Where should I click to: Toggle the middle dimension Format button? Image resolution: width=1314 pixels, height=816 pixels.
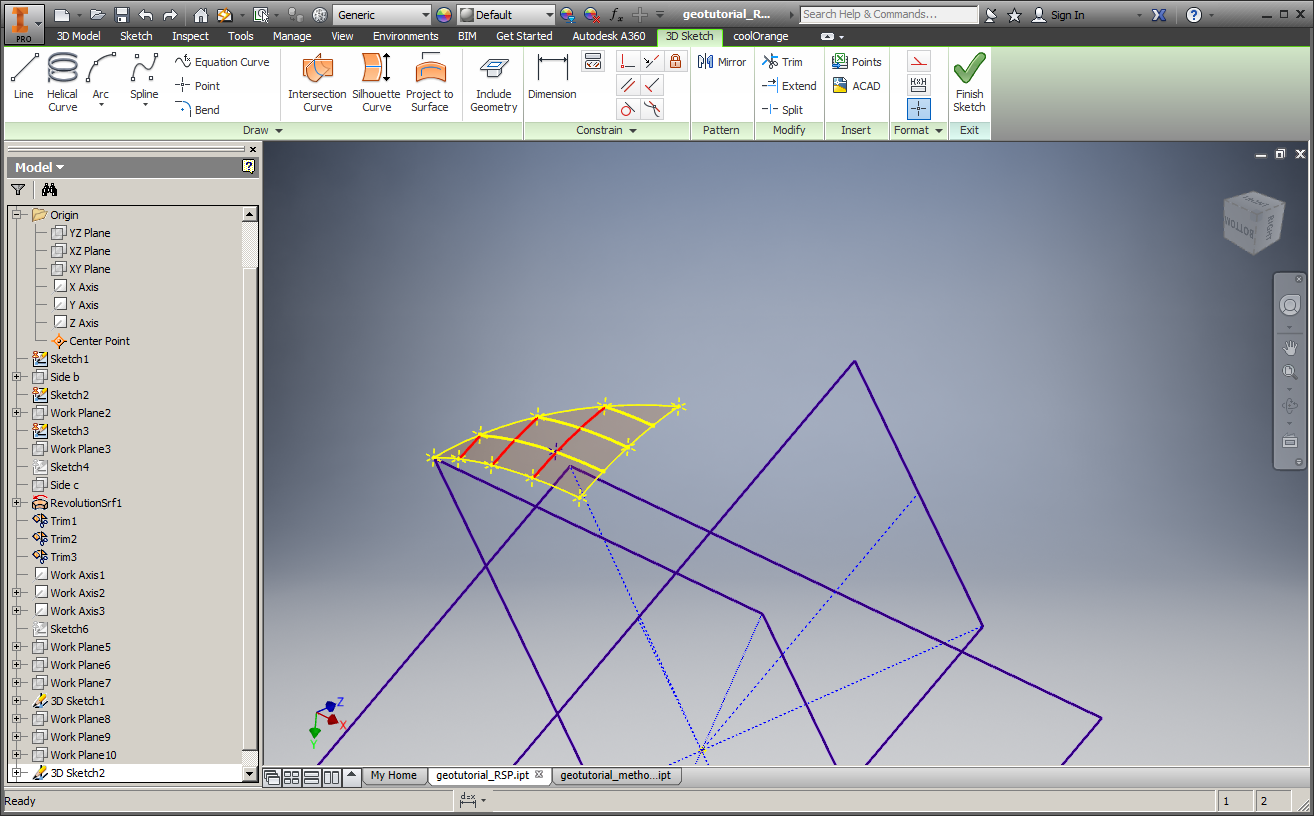(918, 85)
